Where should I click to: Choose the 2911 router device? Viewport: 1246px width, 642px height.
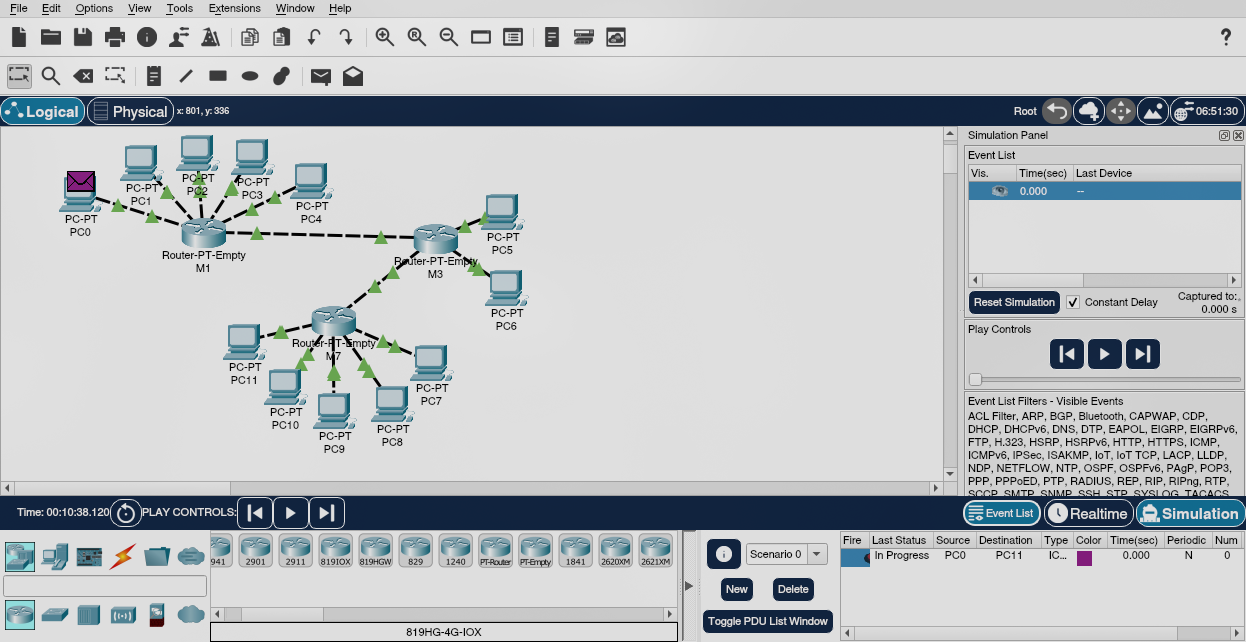(295, 550)
